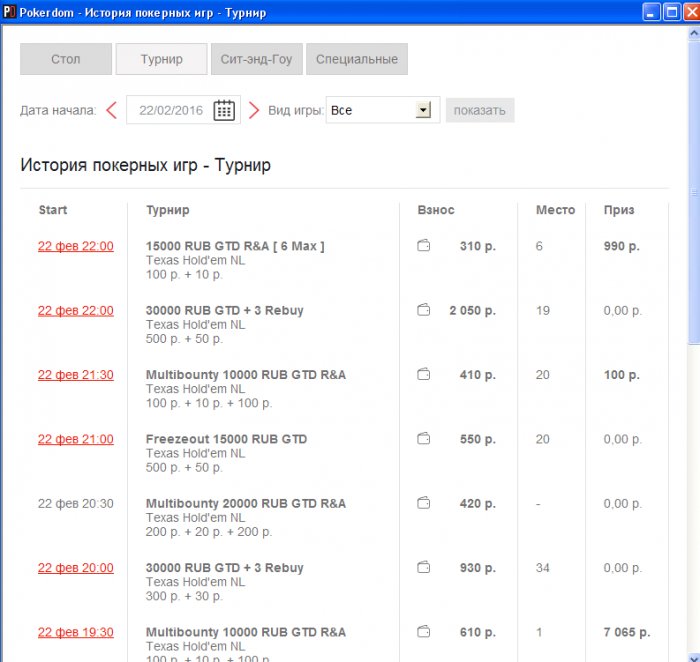Open the 22 фев 21:00 tournament link
Image resolution: width=700 pixels, height=662 pixels.
coord(75,439)
